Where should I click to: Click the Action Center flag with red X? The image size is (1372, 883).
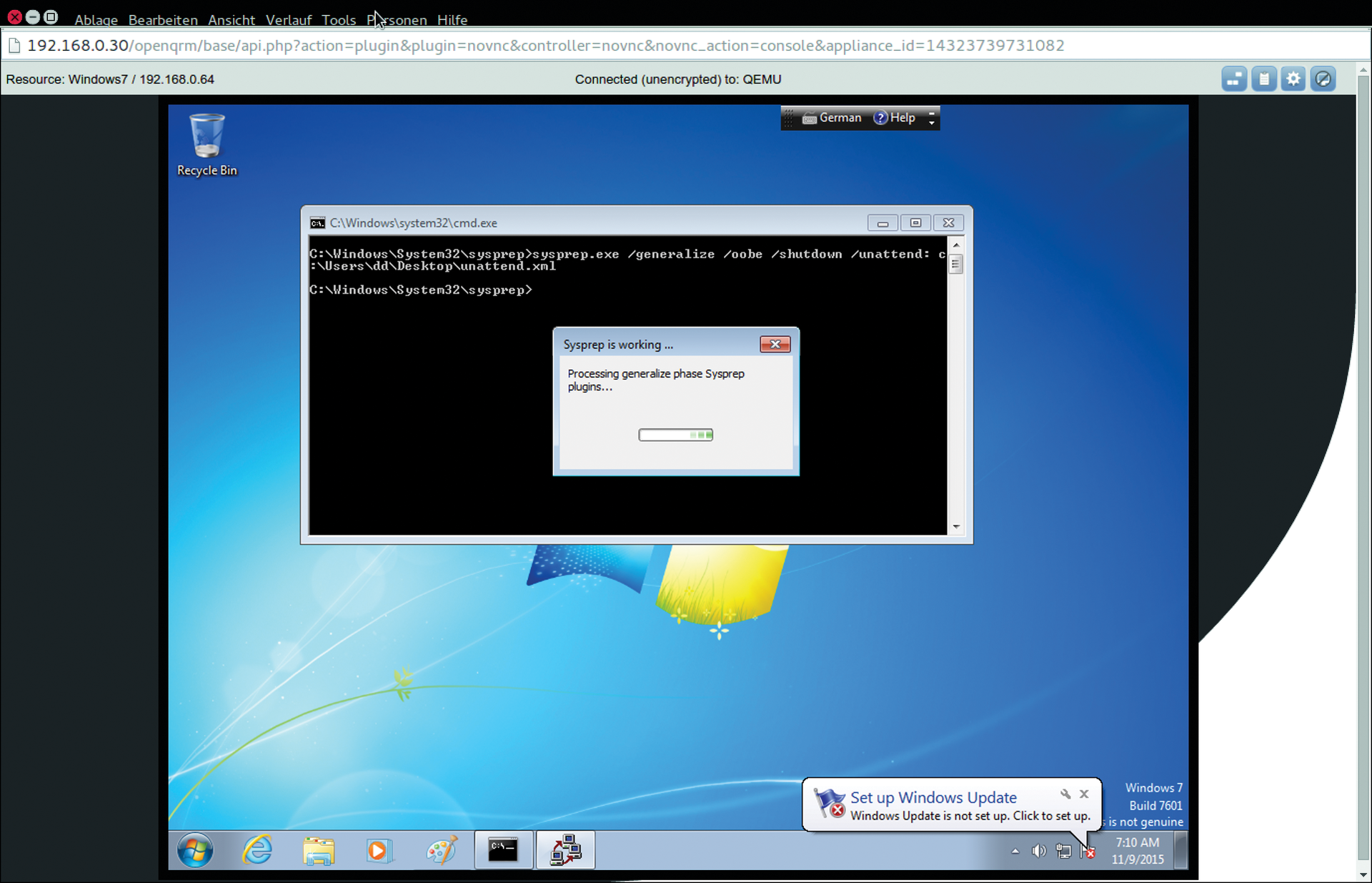(1087, 851)
